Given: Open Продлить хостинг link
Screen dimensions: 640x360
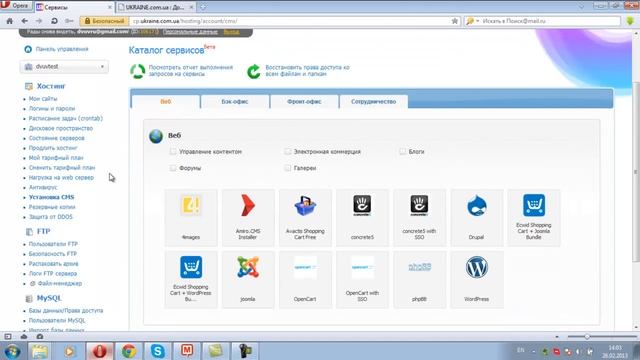Looking at the screenshot, I should point(53,148).
